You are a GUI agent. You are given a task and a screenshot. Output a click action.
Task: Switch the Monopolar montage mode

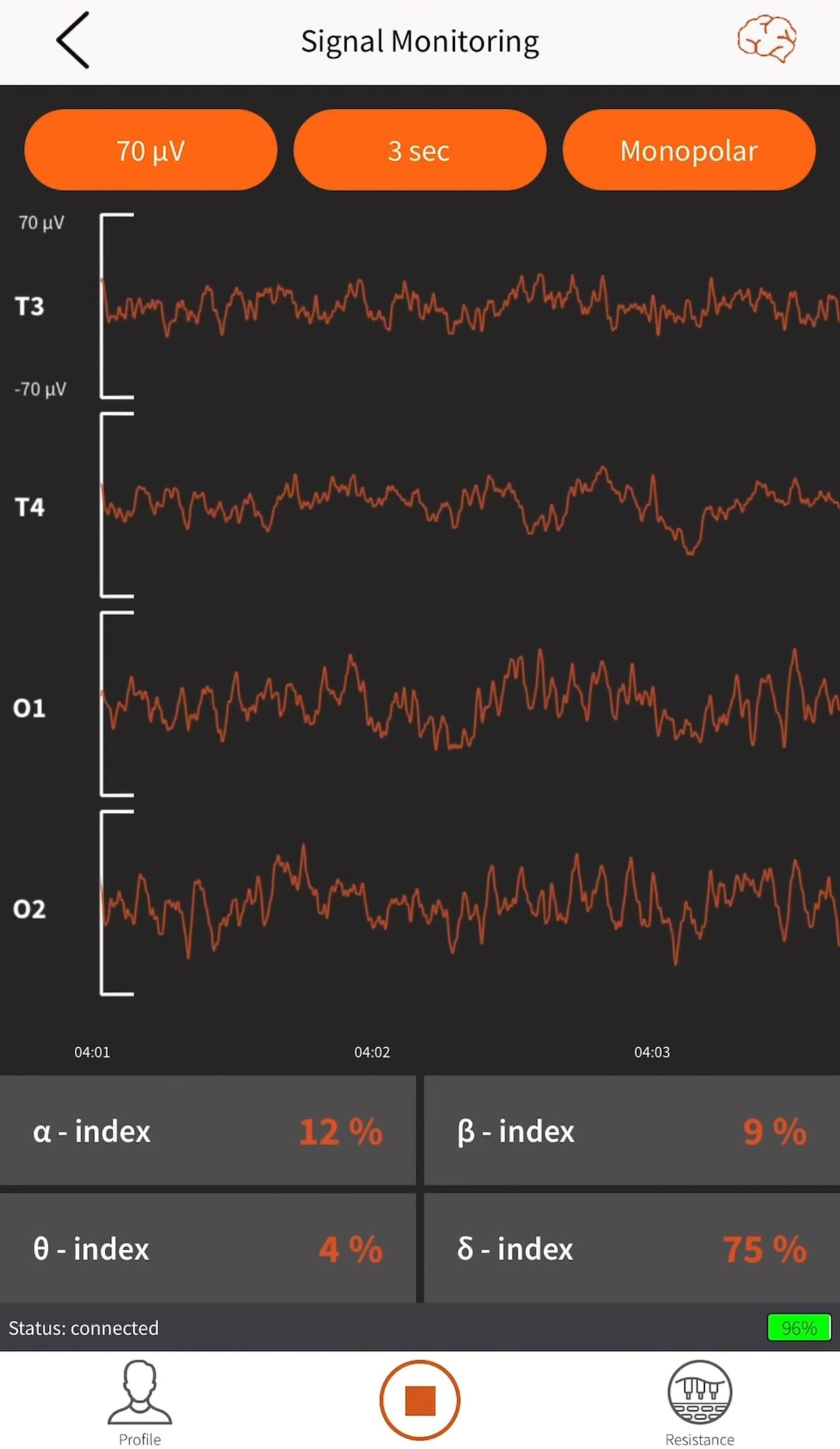point(689,150)
